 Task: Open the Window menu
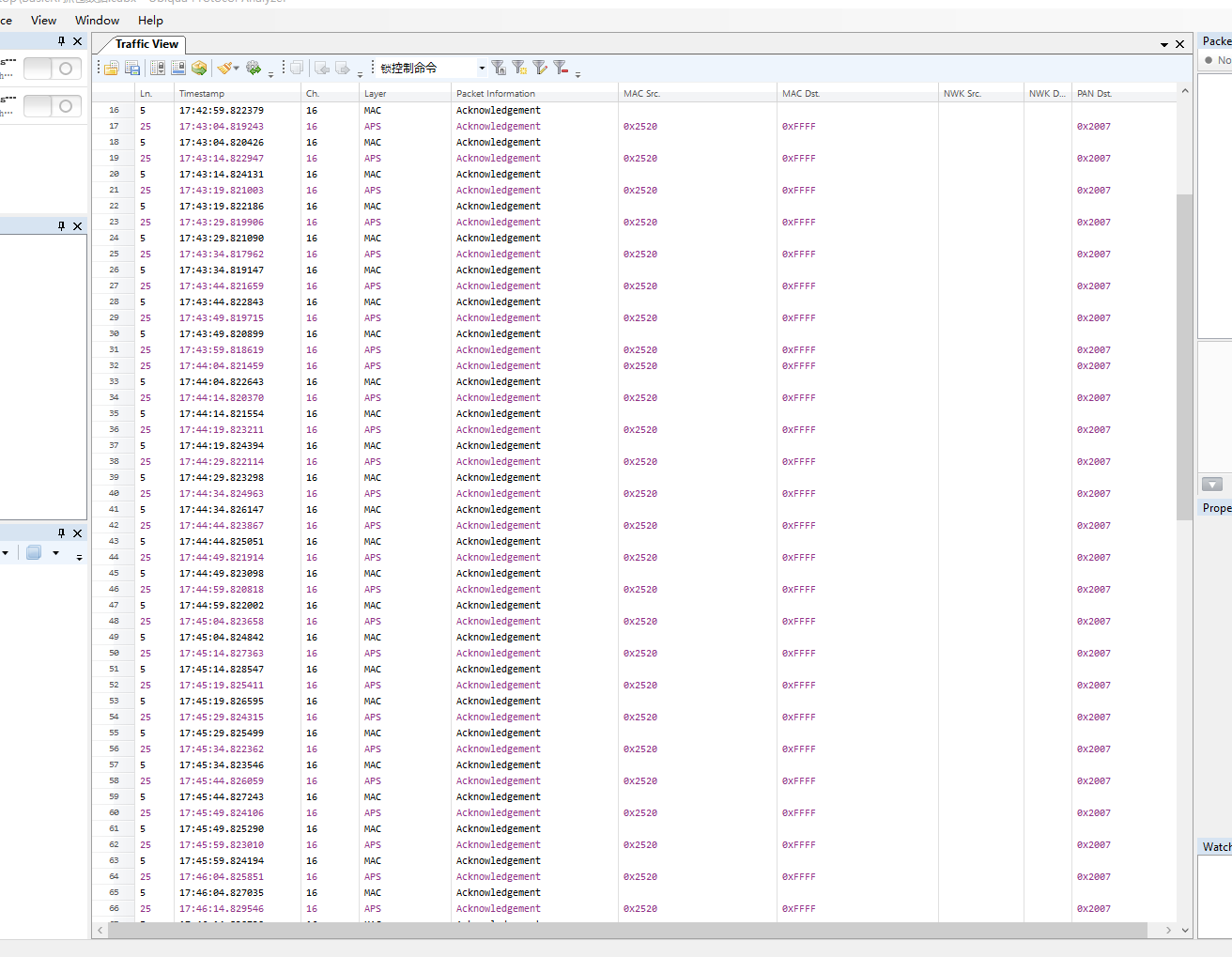(x=97, y=20)
